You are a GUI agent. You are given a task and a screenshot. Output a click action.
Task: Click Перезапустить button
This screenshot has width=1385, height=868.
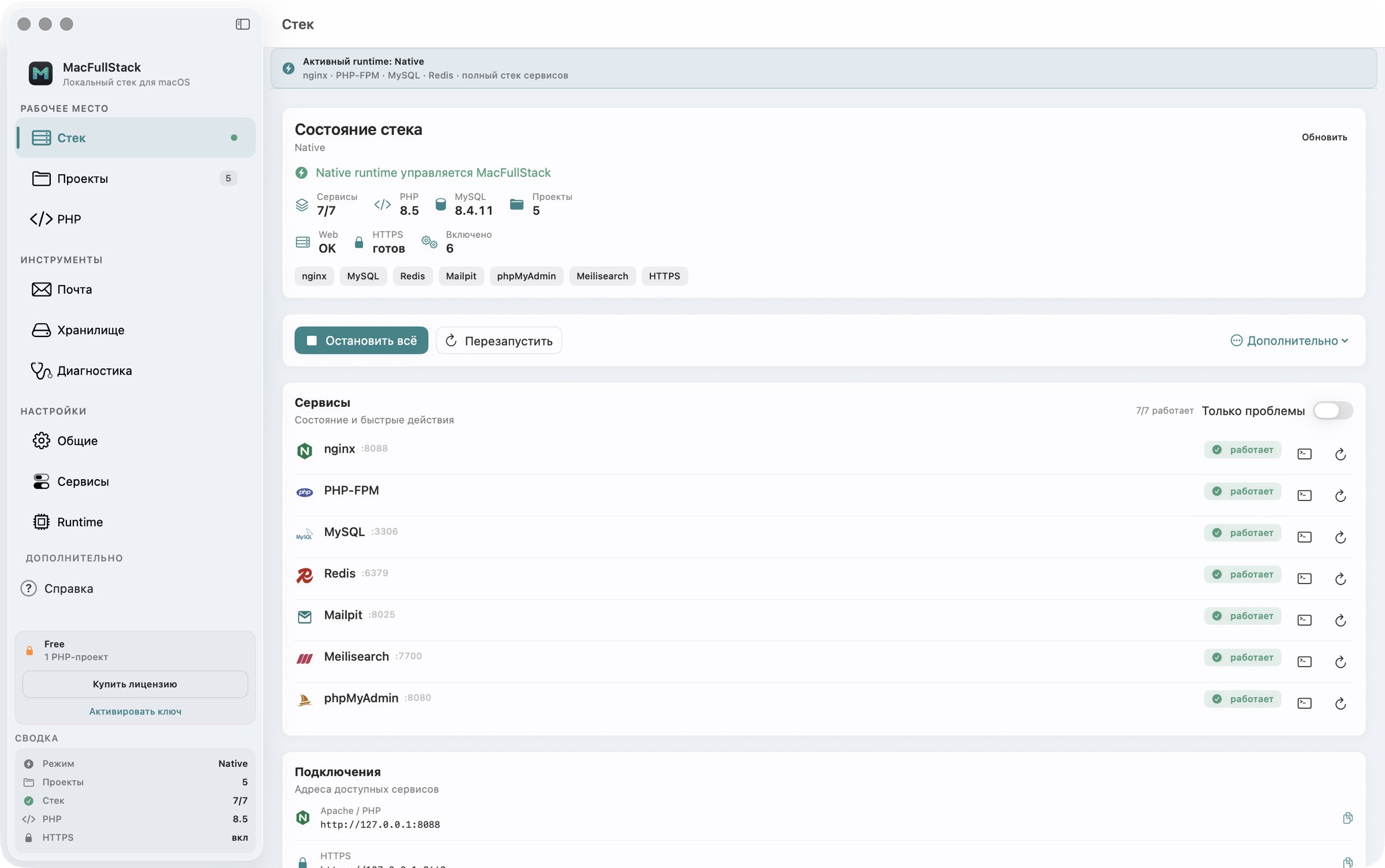click(499, 341)
